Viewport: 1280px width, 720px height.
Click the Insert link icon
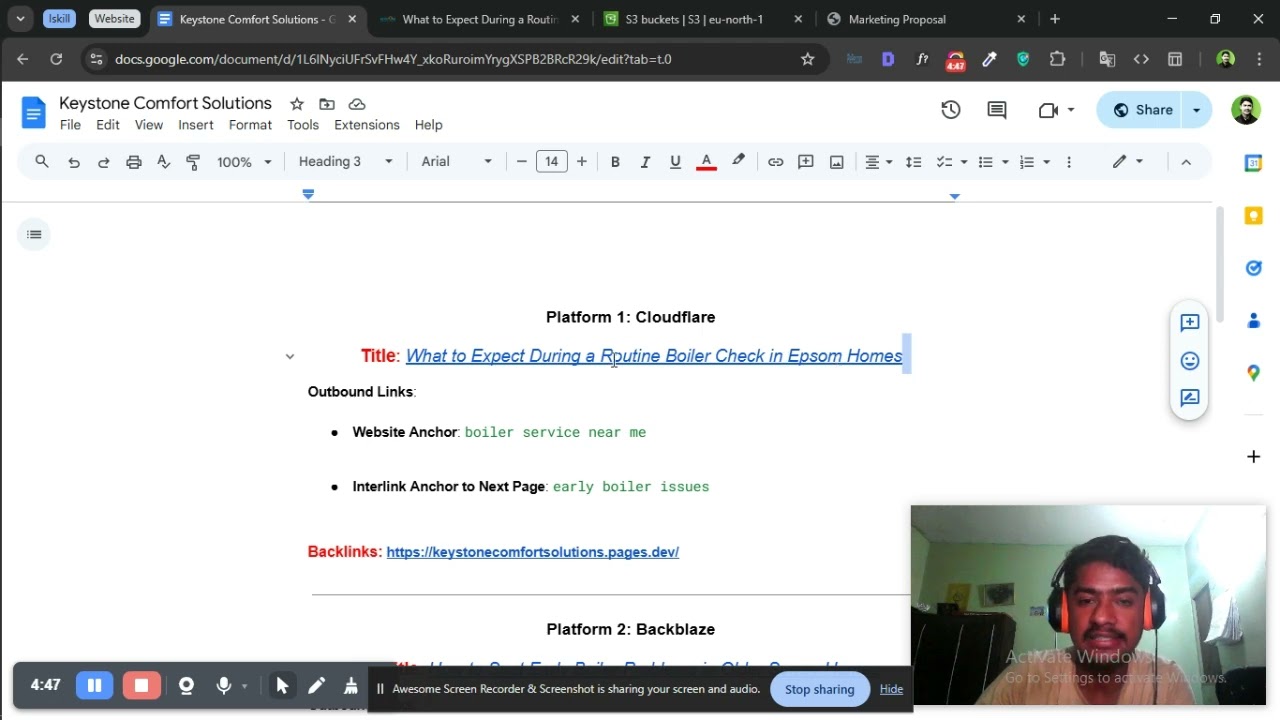coord(775,162)
